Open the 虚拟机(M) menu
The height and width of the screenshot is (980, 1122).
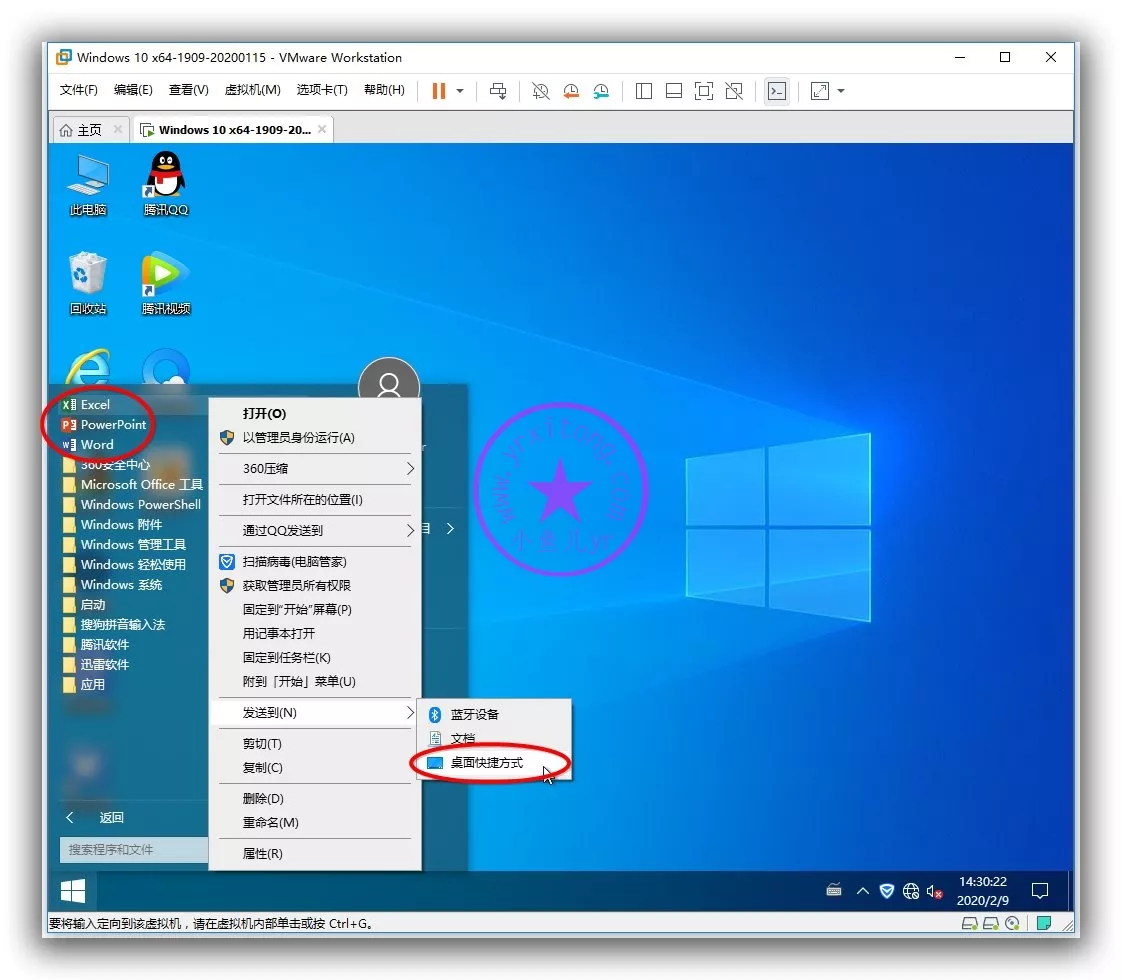[252, 90]
